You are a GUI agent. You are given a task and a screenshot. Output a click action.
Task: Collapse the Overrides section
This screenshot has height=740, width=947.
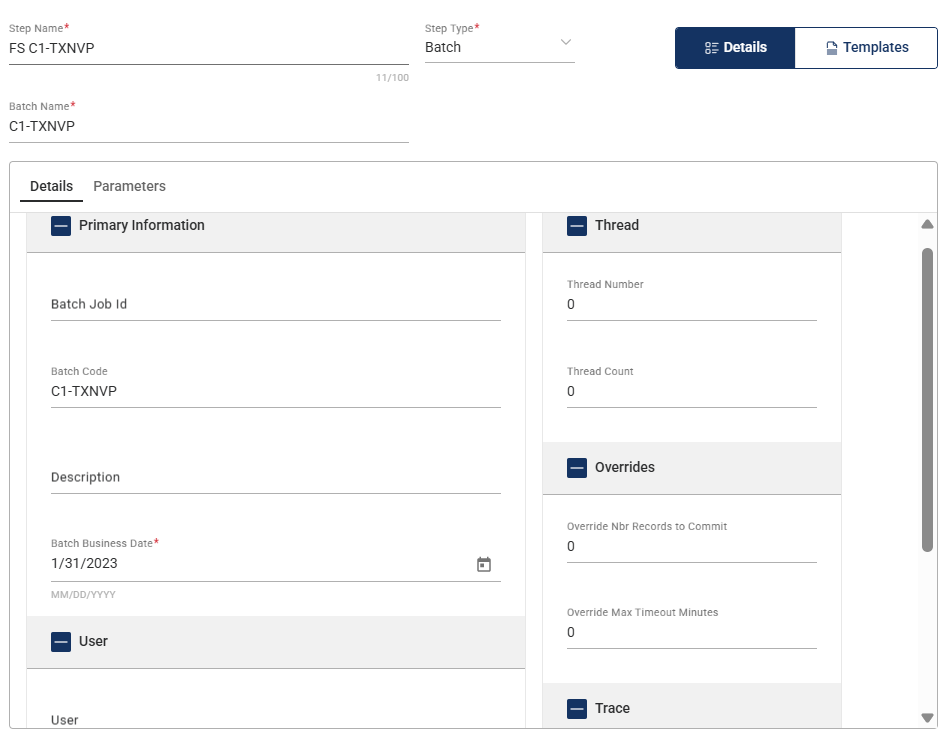tap(577, 468)
